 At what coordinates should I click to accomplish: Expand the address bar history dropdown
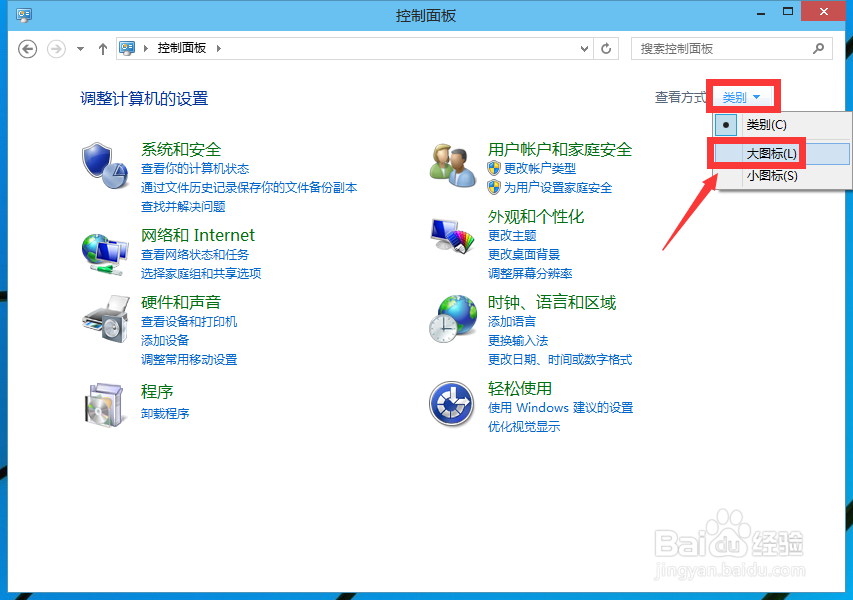tap(584, 49)
